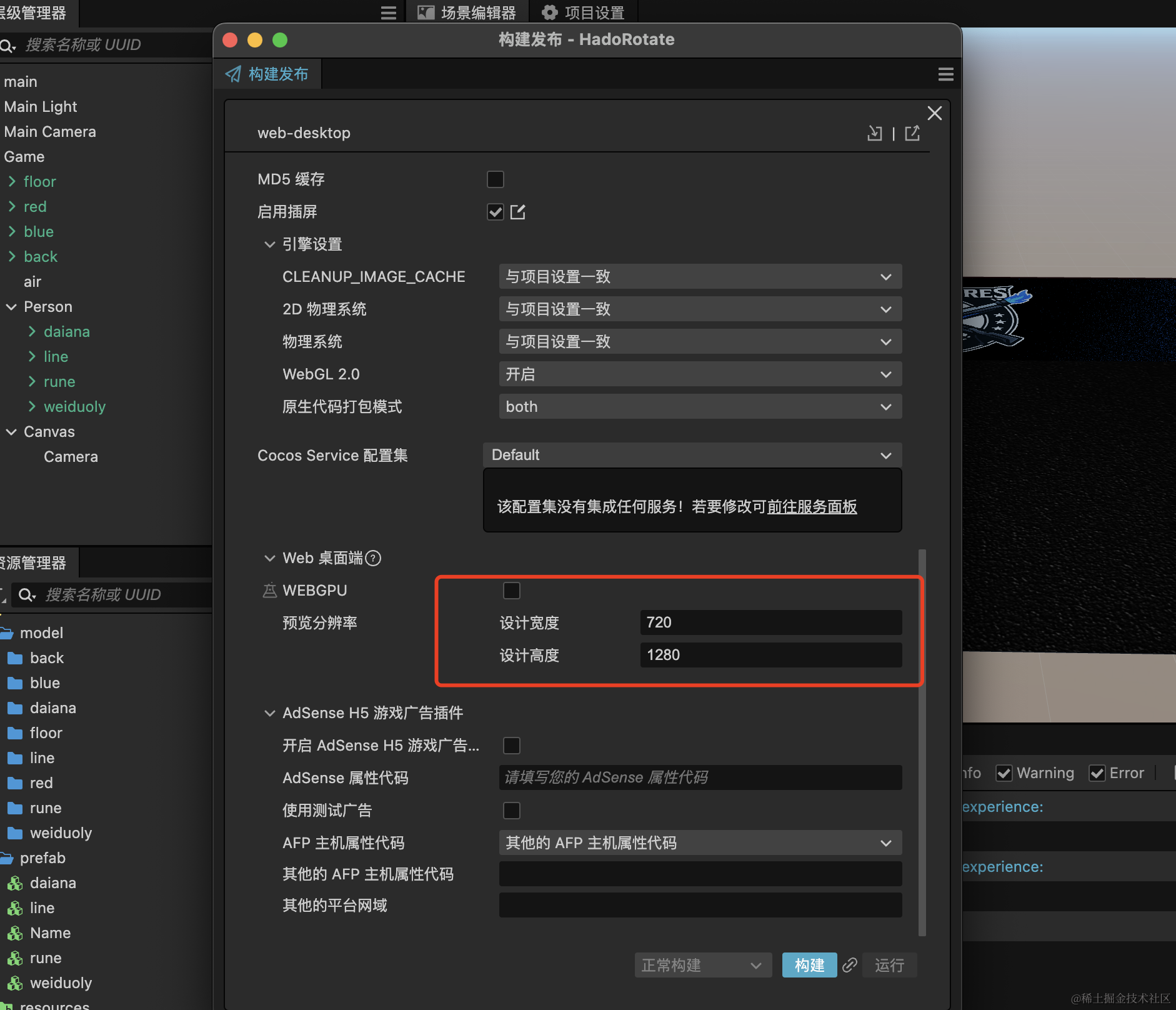Screen dimensions: 1176x1010
Task: Close the web-desktop build task panel
Action: pos(934,113)
